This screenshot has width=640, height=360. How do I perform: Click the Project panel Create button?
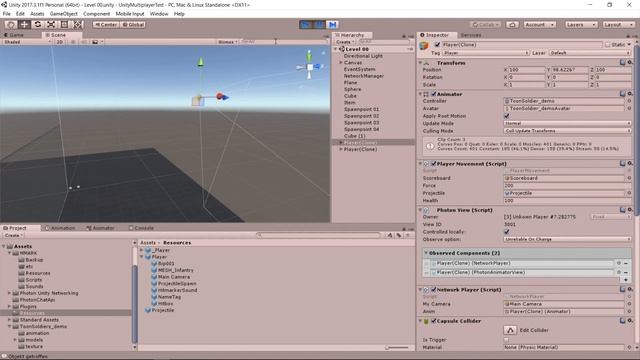coord(13,236)
